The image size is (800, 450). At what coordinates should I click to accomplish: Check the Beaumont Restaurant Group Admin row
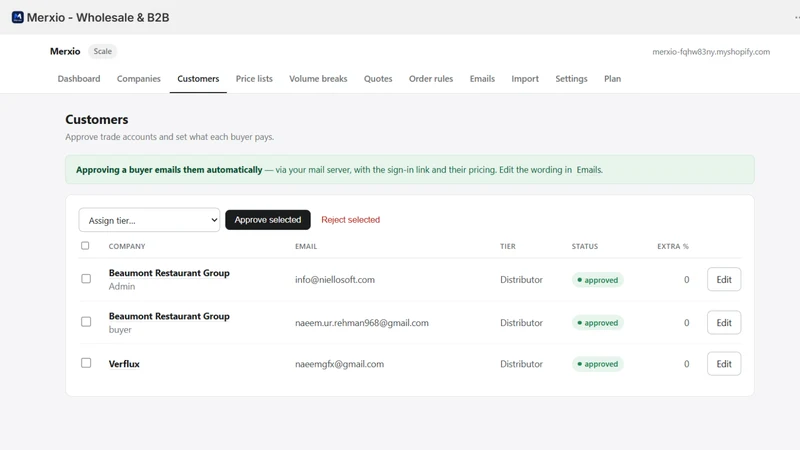point(86,279)
